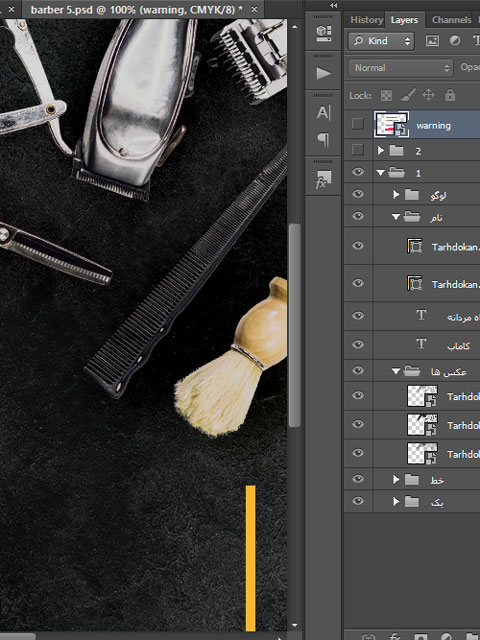Select the نام group name
This screenshot has height=640, width=480.
[436, 218]
